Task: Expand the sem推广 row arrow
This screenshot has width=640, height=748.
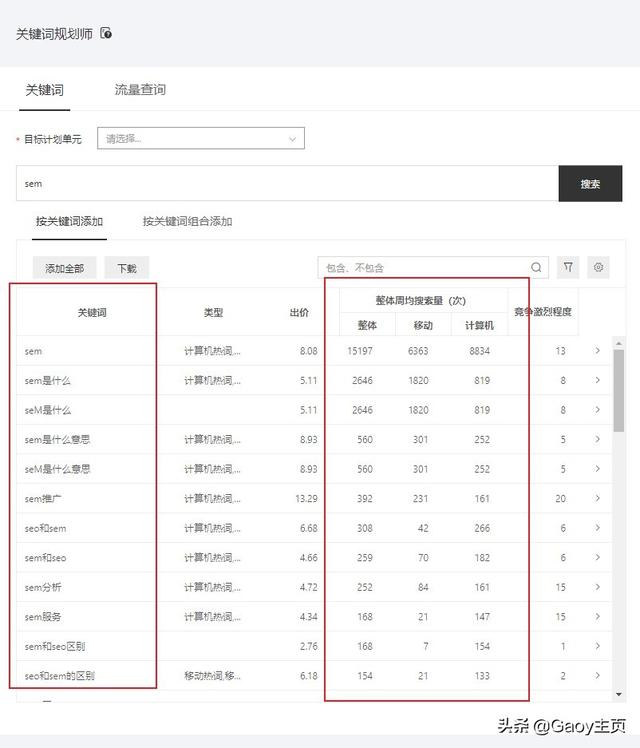Action: [598, 498]
